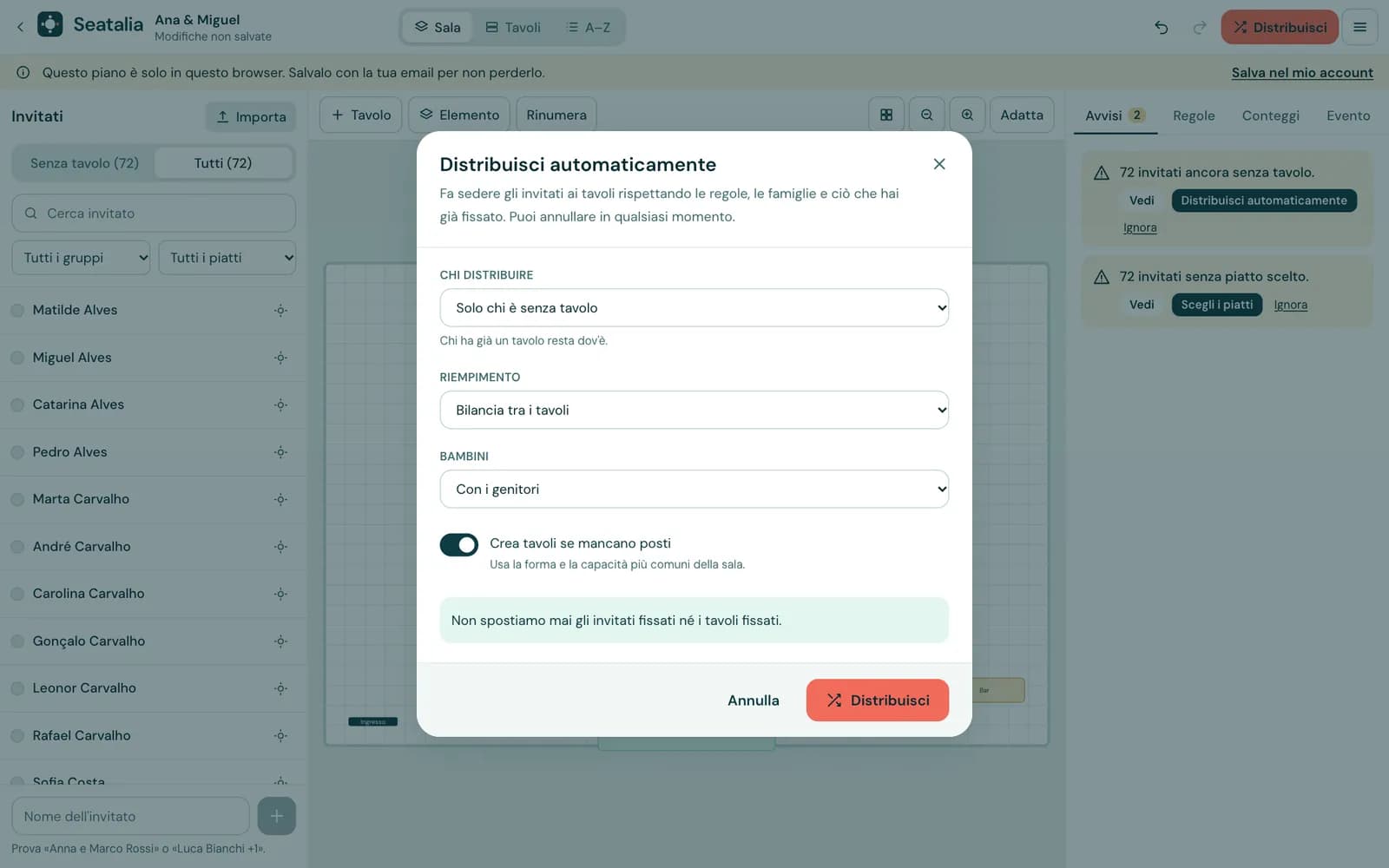
Task: Click the redo arrow icon
Action: [x=1199, y=28]
